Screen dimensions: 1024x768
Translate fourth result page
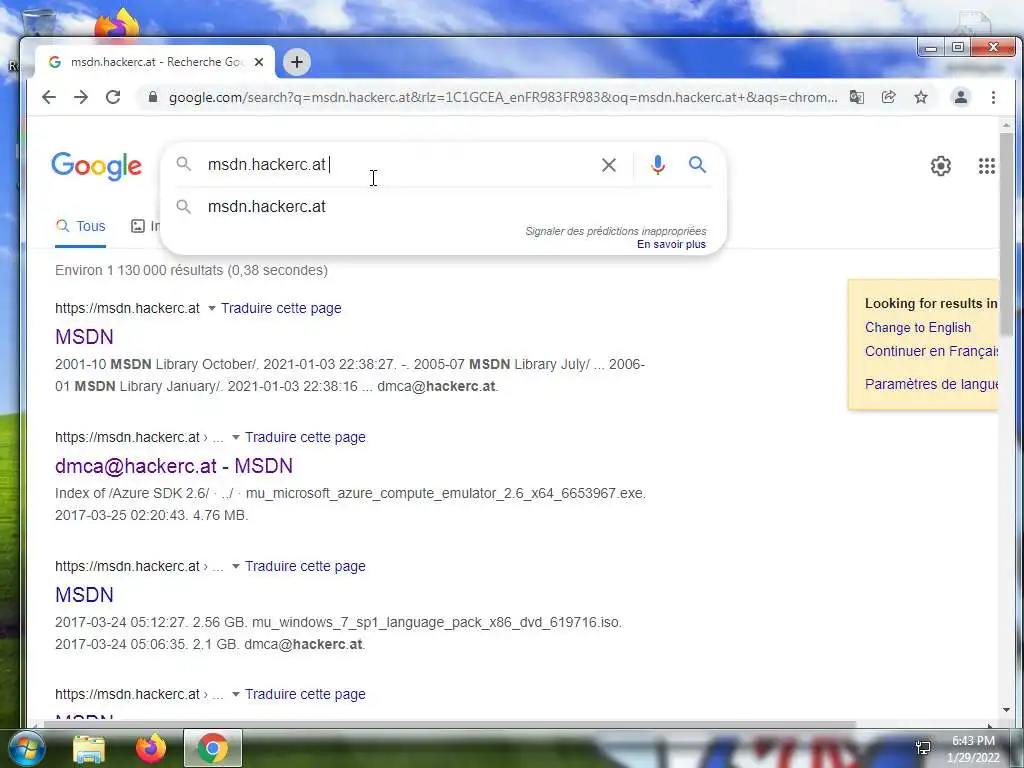point(305,694)
